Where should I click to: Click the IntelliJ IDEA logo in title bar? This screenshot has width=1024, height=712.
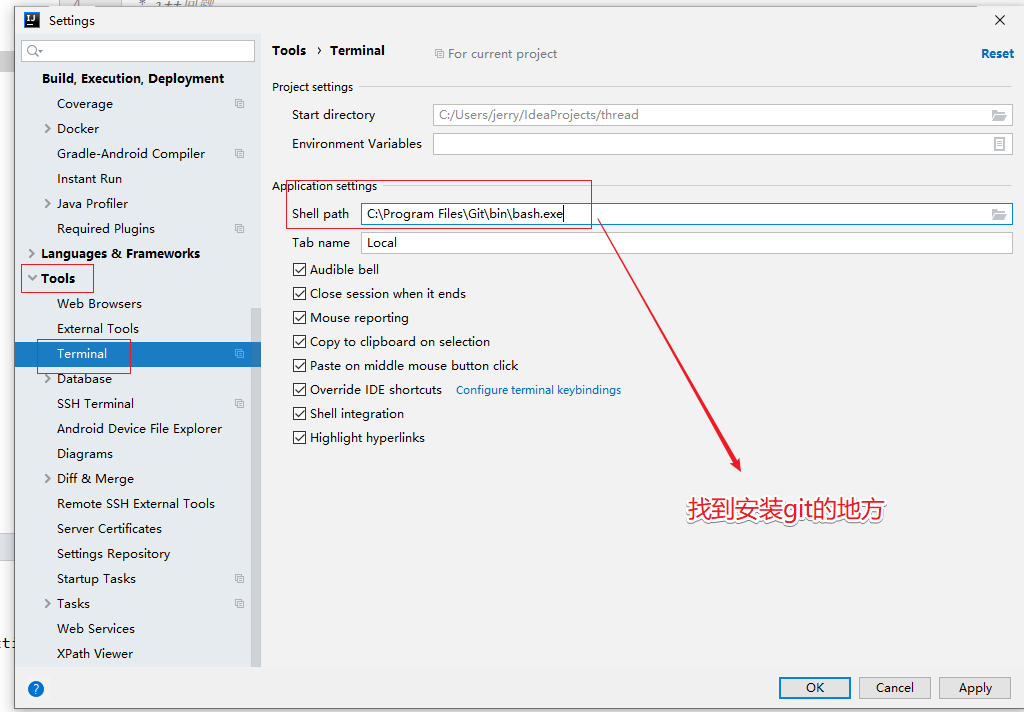(32, 20)
